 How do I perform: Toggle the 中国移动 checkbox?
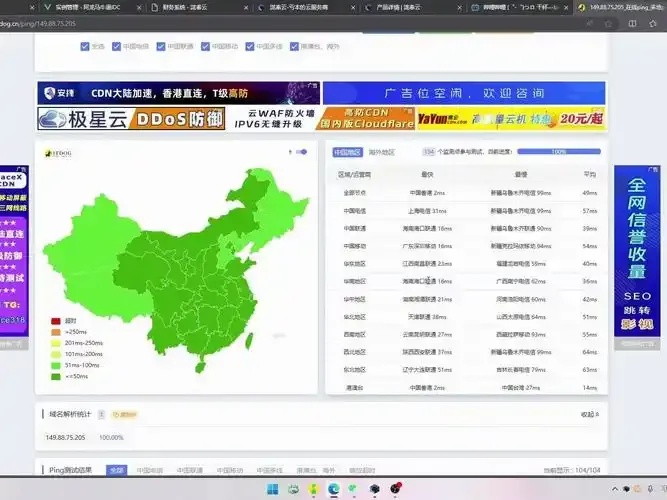tap(205, 46)
